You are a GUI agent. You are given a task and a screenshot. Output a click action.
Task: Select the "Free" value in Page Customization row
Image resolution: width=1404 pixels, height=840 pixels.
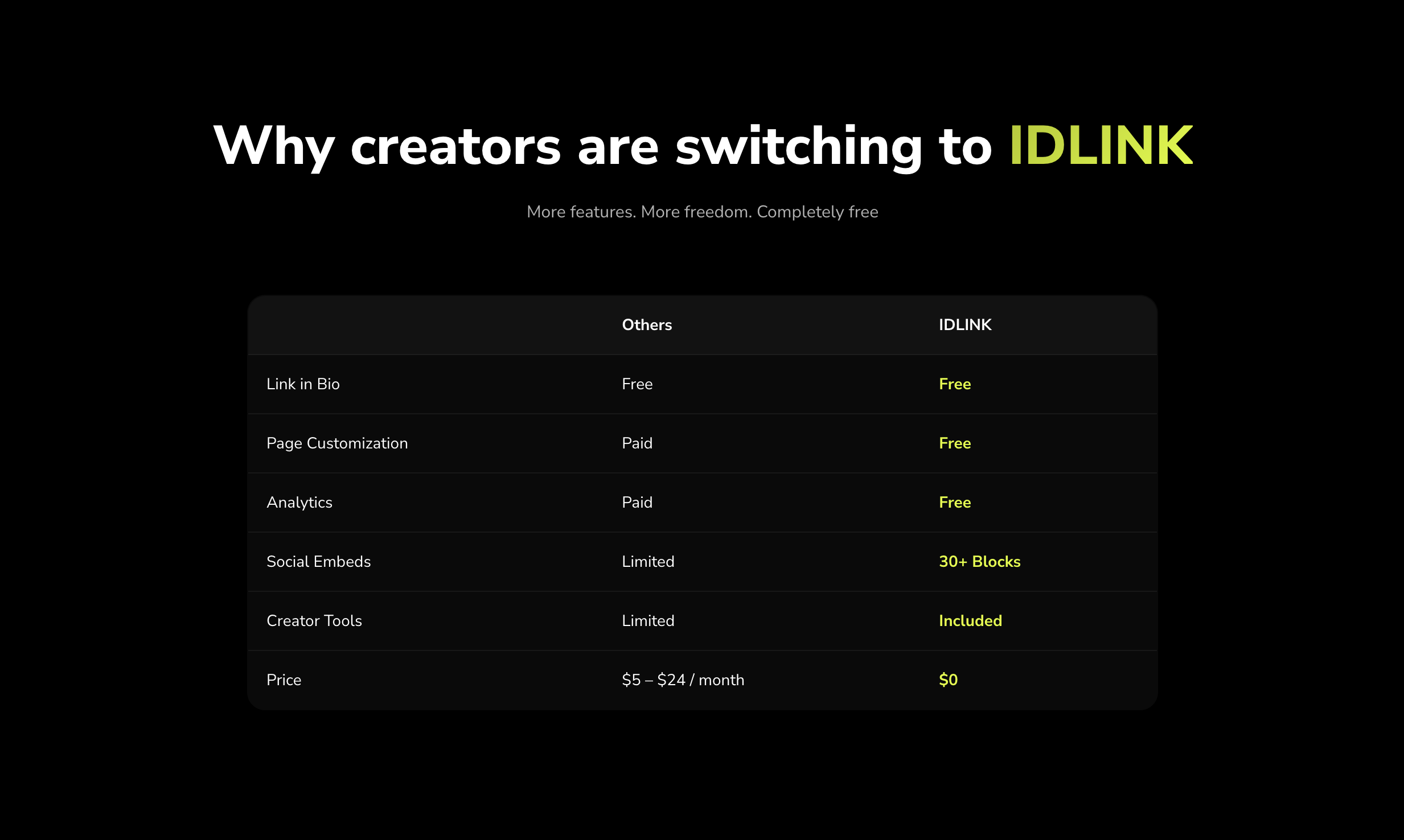click(x=954, y=443)
